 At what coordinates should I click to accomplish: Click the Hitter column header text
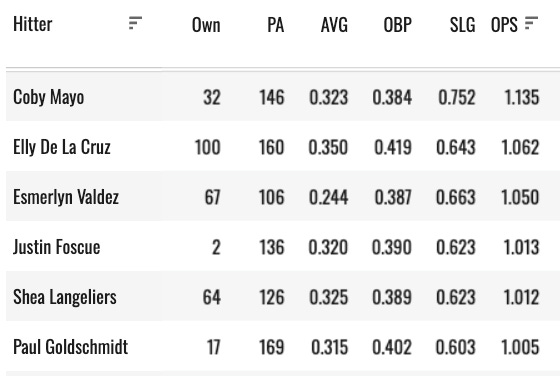[x=33, y=24]
